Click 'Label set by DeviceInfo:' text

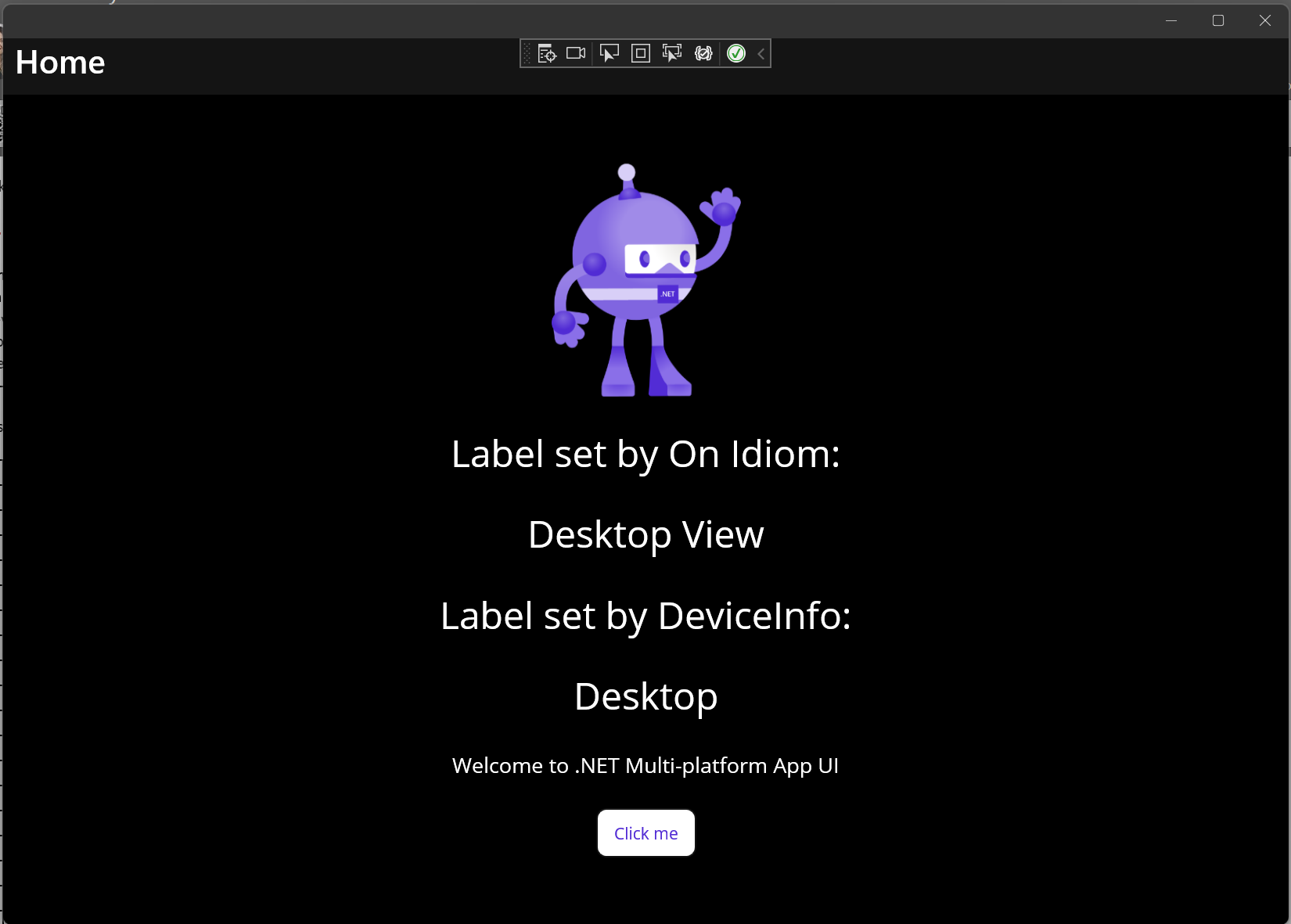[646, 617]
